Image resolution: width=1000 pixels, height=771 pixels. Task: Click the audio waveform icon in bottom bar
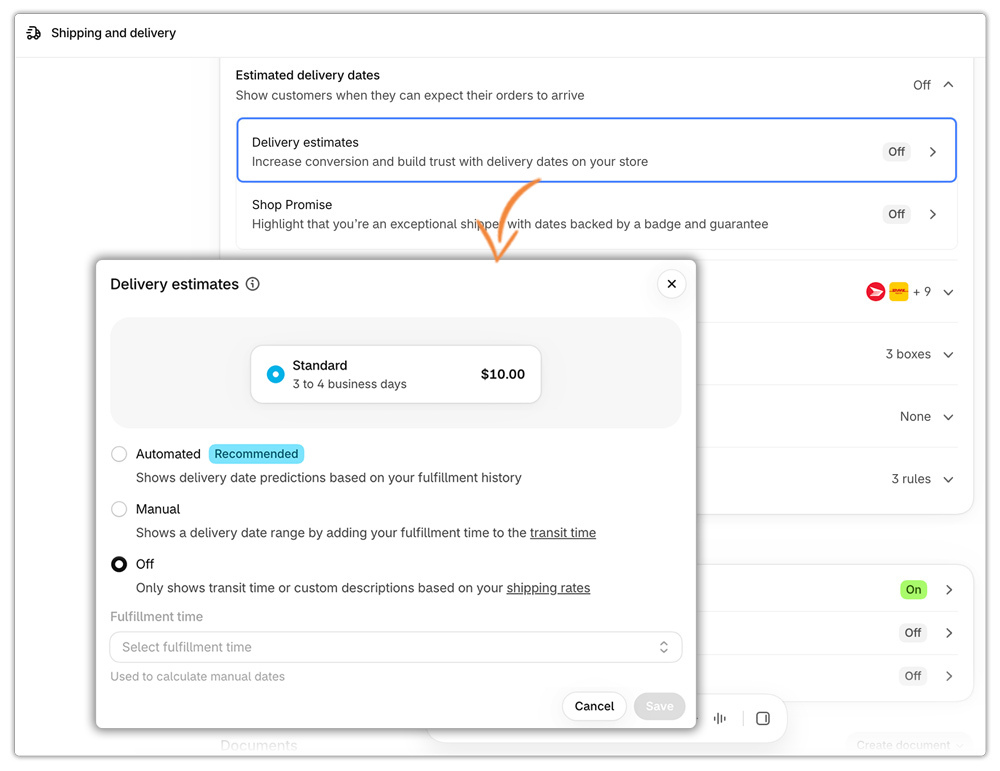tap(720, 719)
